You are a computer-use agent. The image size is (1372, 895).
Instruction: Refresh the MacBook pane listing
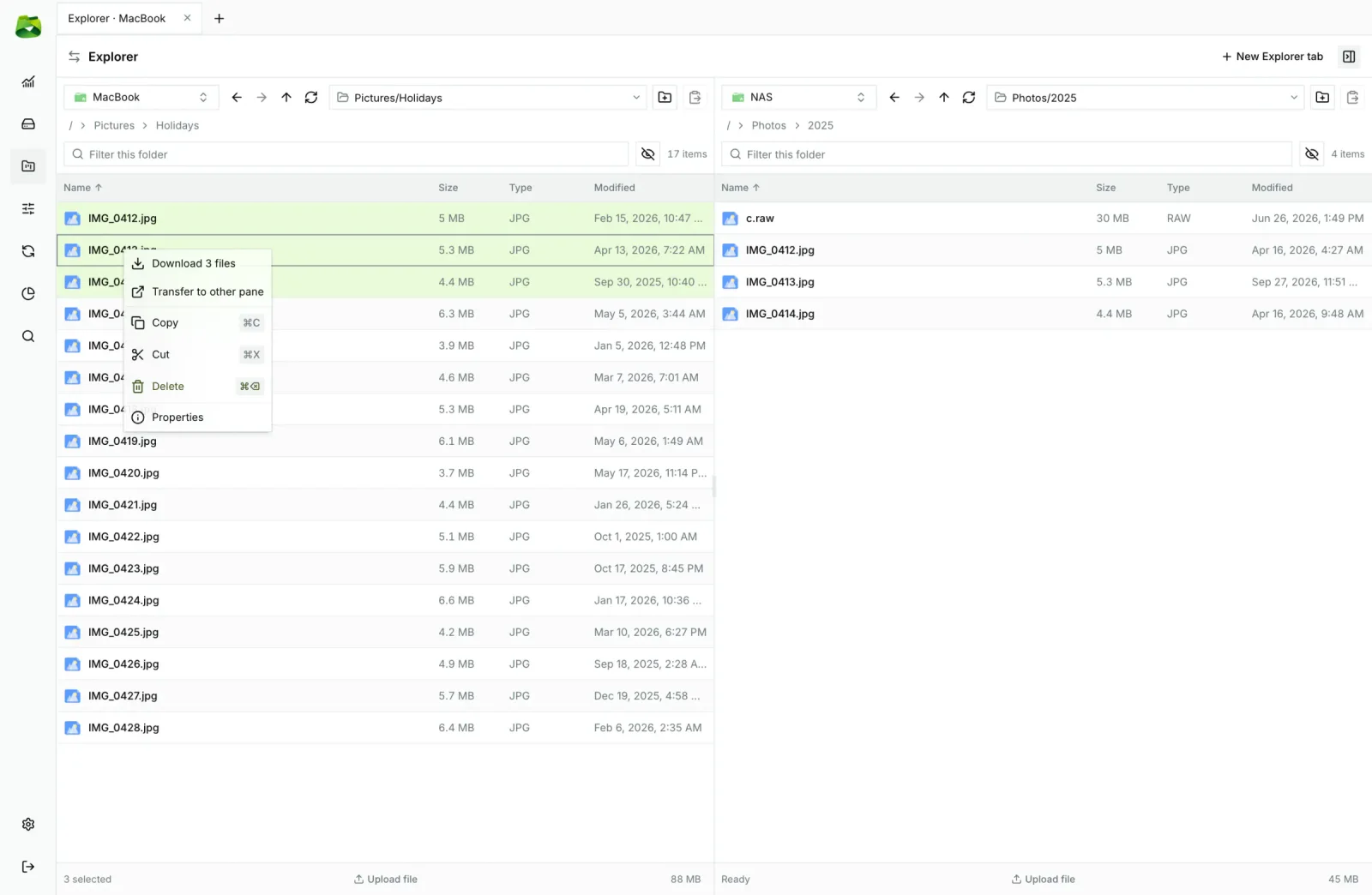coord(311,98)
